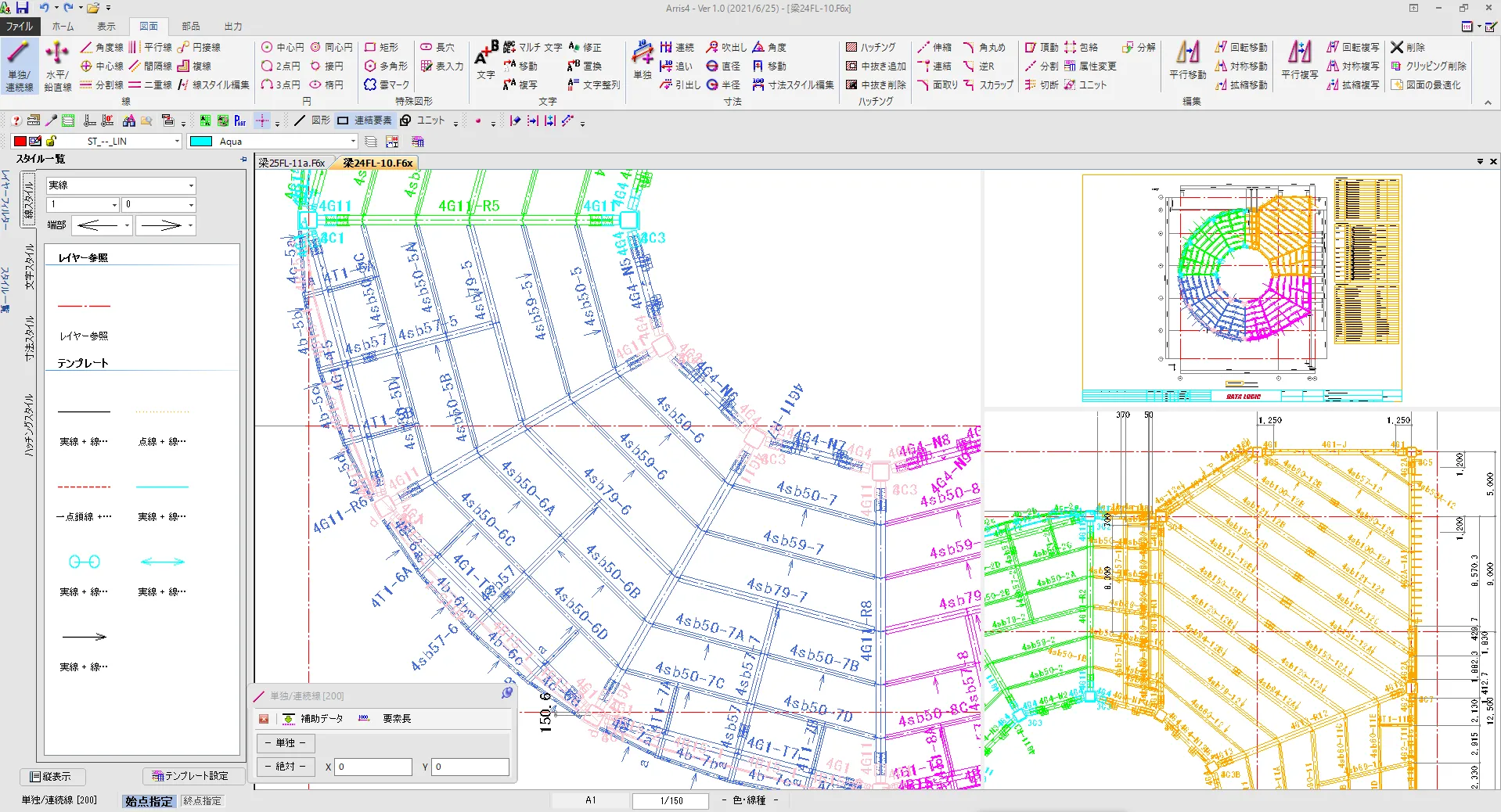Insert a 雲マーク cloud mark
The width and height of the screenshot is (1501, 812).
(x=387, y=85)
